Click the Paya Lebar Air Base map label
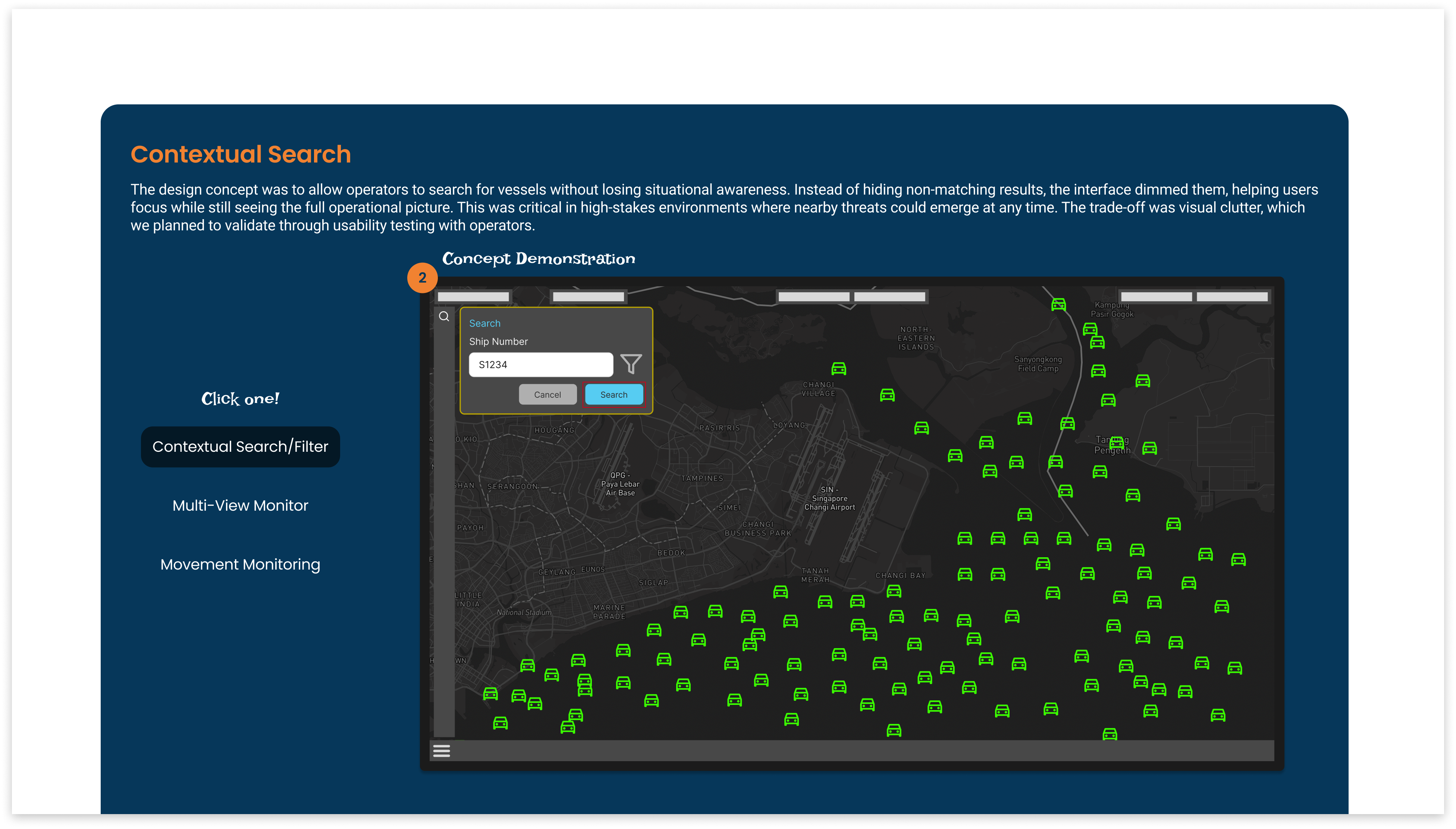Screen dimensions: 1456x829 [x=620, y=484]
